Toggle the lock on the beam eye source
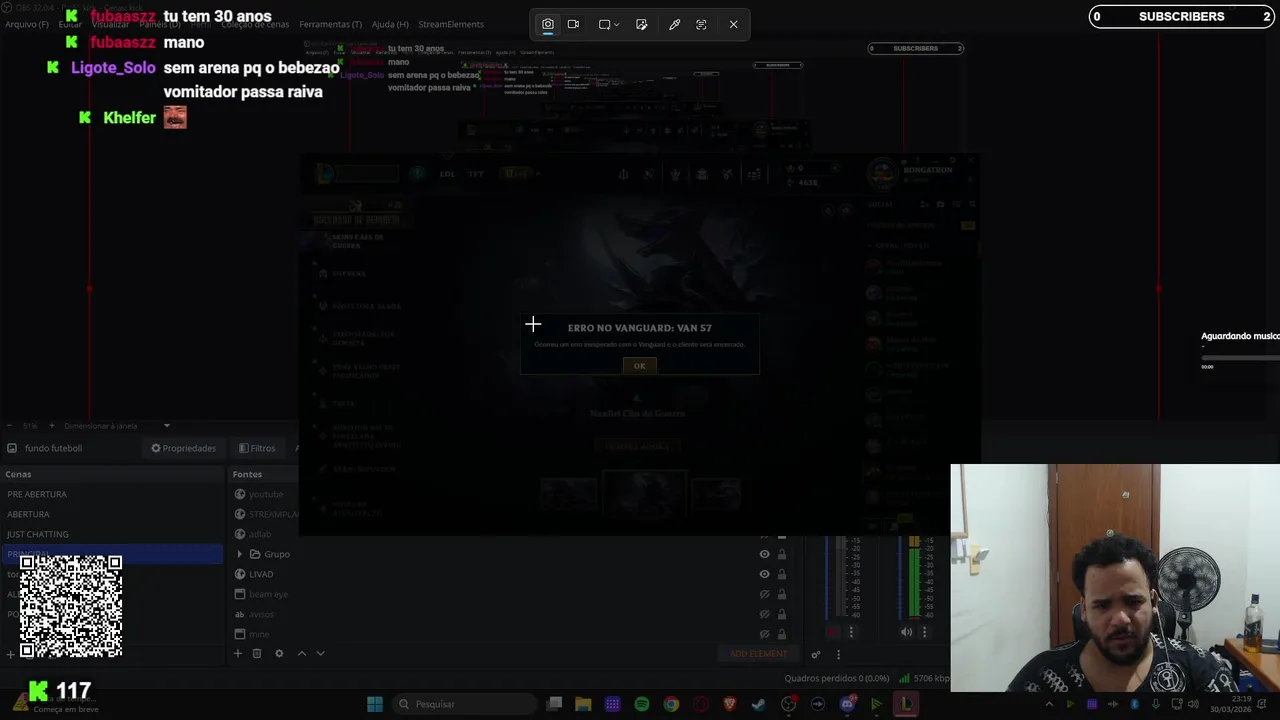Screen dimensions: 1280x720 click(782, 594)
